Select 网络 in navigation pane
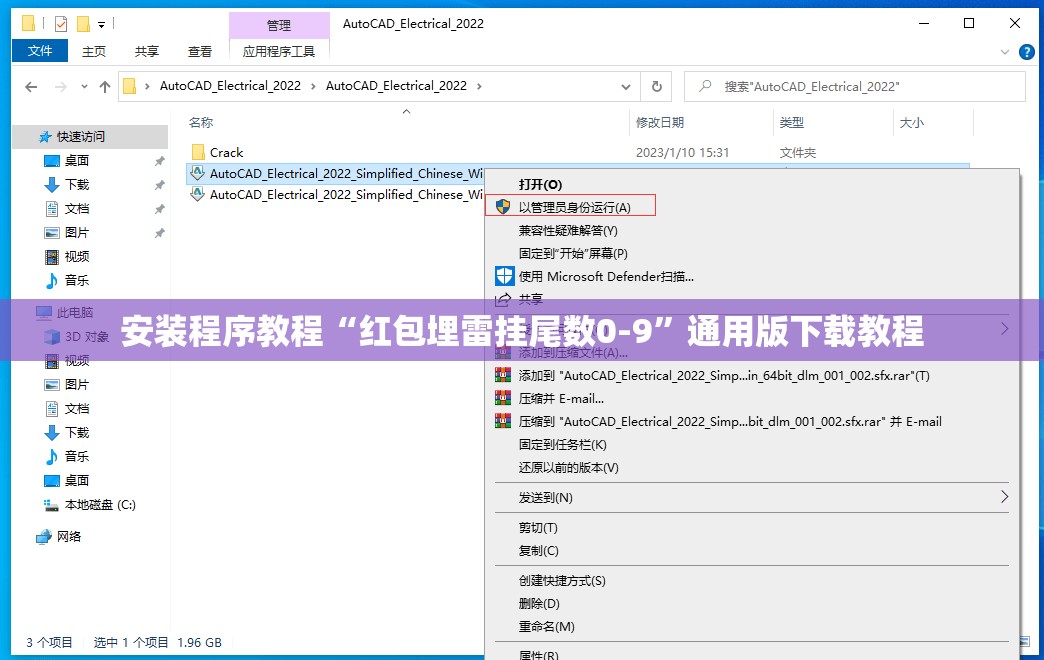The width and height of the screenshot is (1044, 660). (69, 536)
